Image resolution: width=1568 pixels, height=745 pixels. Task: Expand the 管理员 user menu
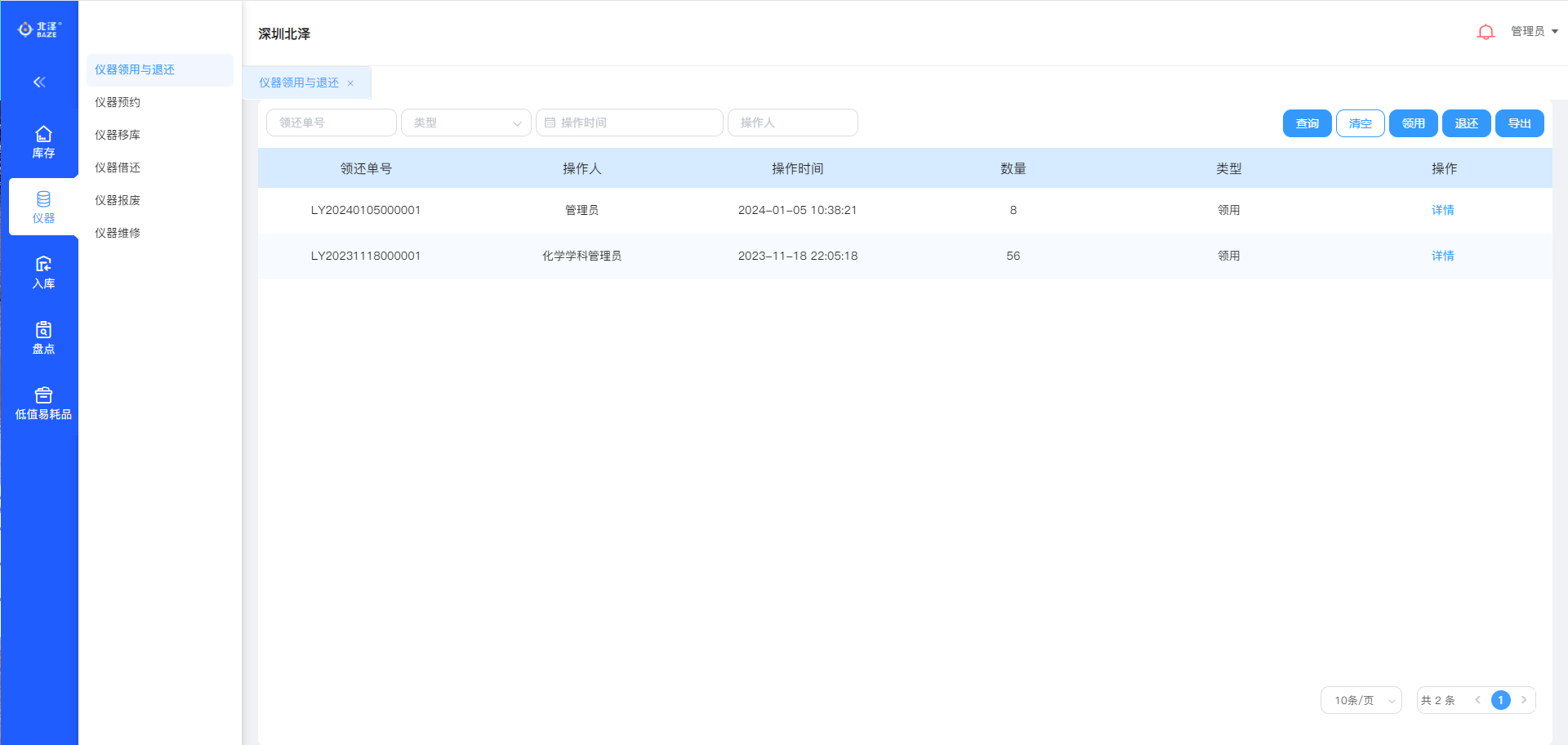[1534, 31]
